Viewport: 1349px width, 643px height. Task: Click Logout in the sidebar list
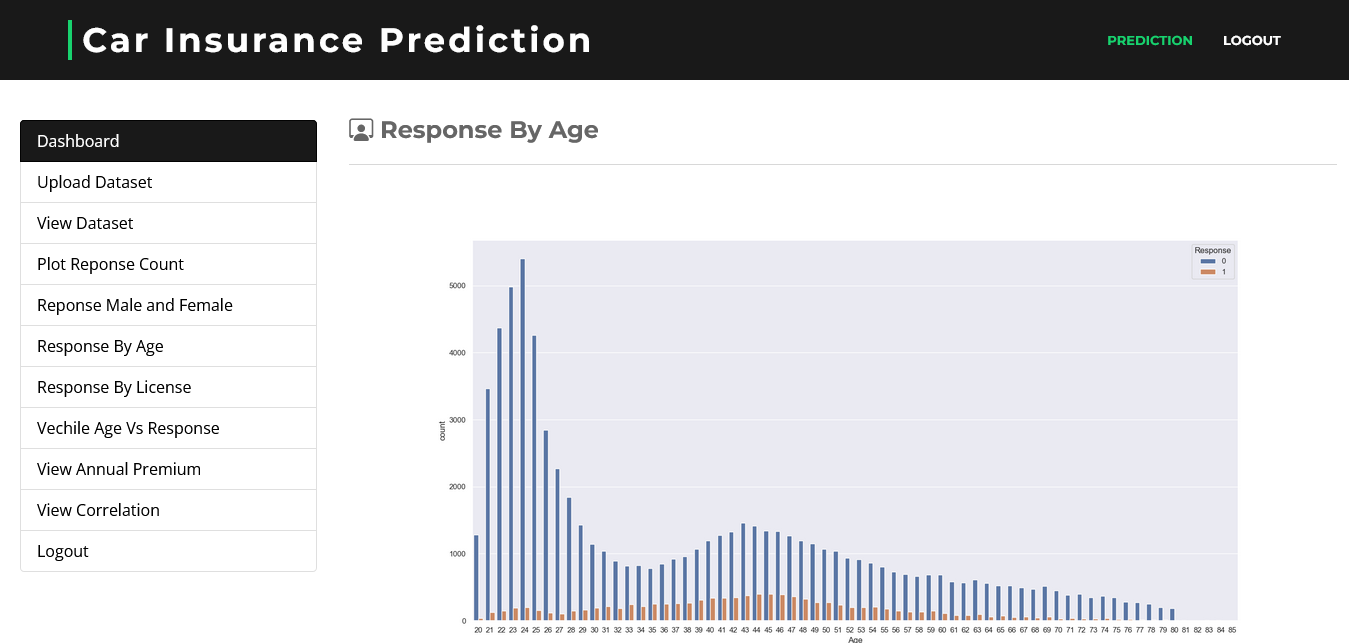coord(168,551)
